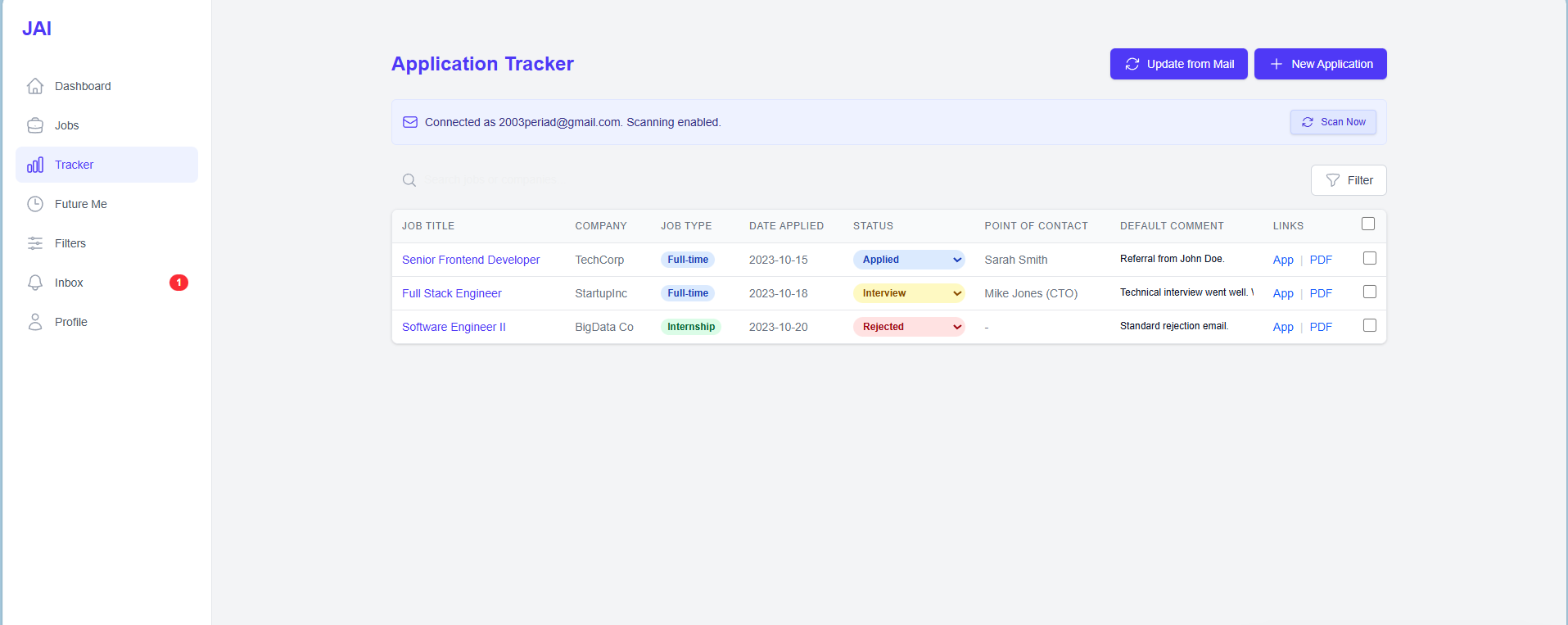
Task: Check the Full Stack Engineer row checkbox
Action: point(1370,292)
